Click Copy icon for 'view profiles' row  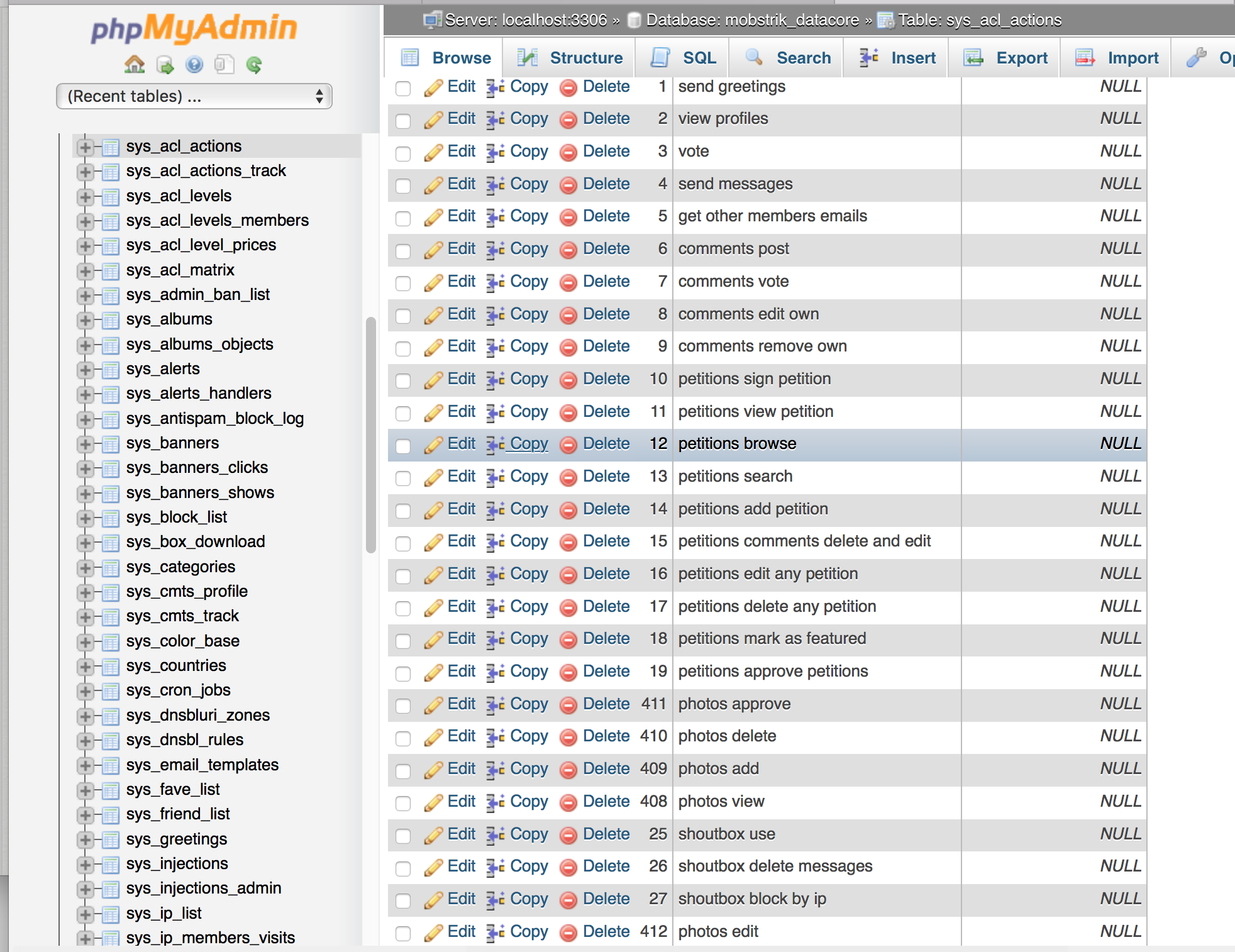pos(496,119)
